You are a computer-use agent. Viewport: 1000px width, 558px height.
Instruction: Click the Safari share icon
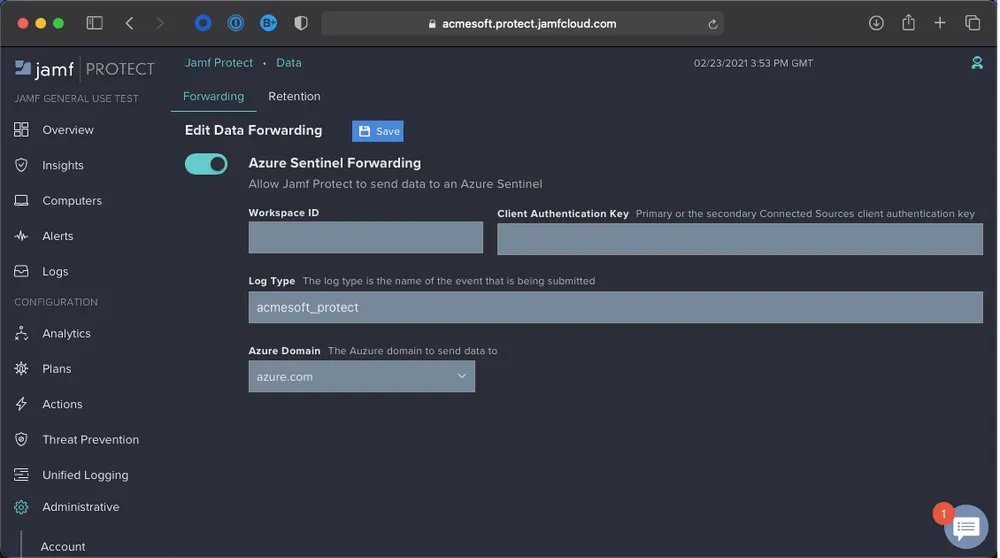908,23
